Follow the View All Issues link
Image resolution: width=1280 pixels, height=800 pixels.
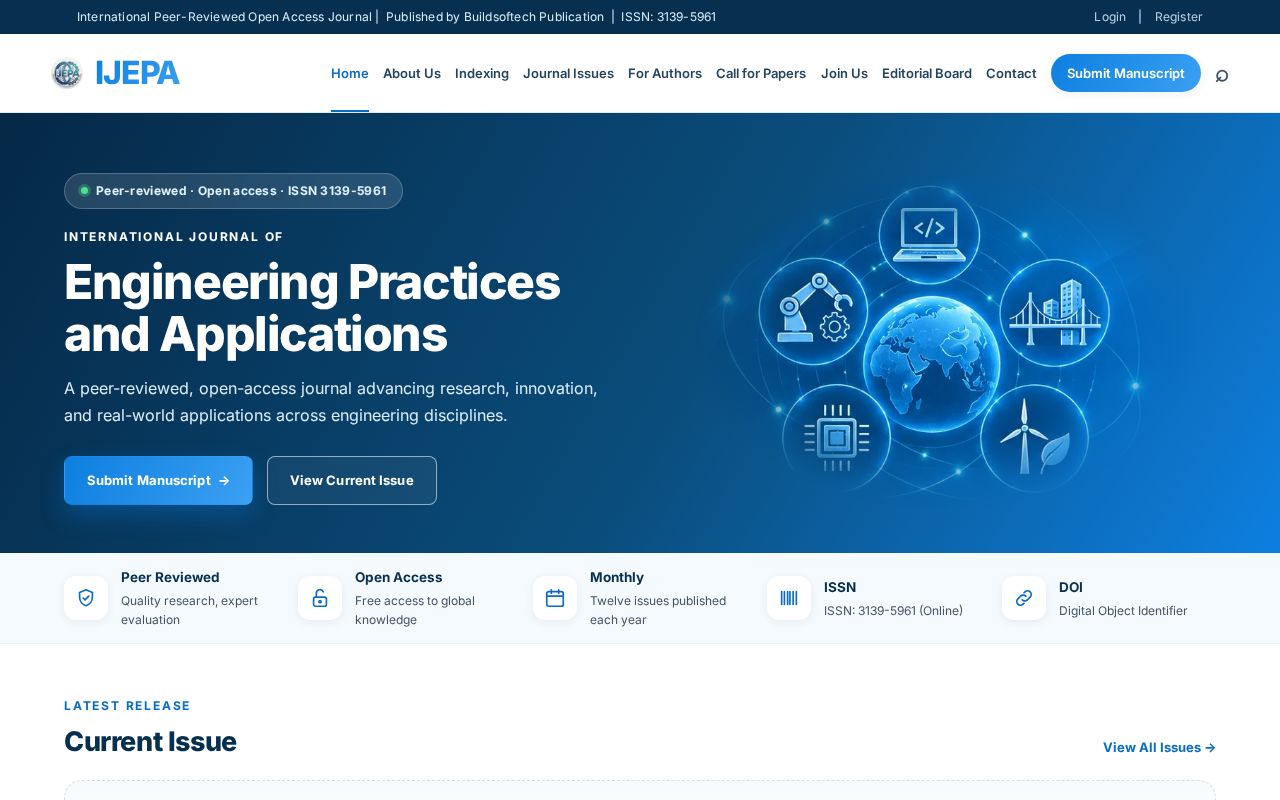point(1159,747)
